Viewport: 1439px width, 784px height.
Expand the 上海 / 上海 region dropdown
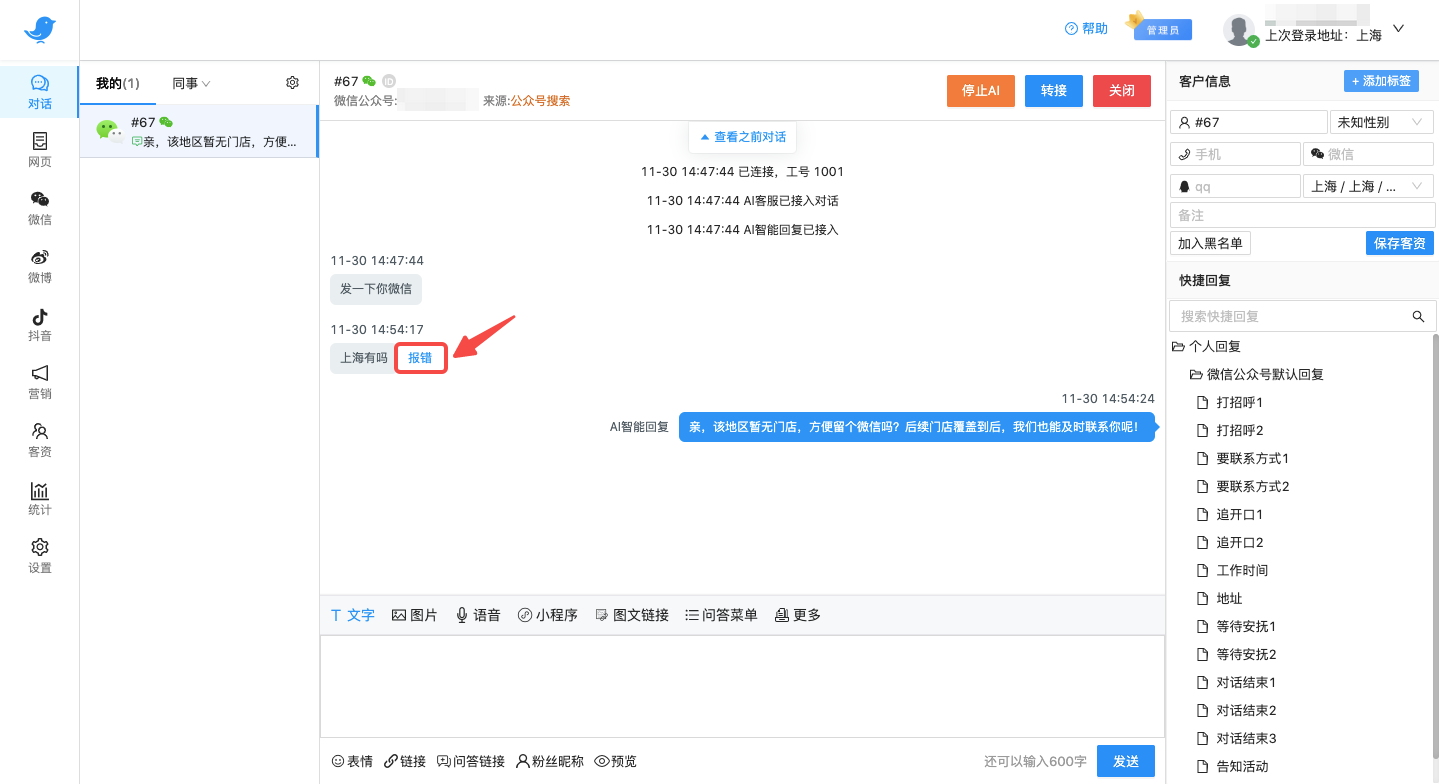tap(1367, 186)
